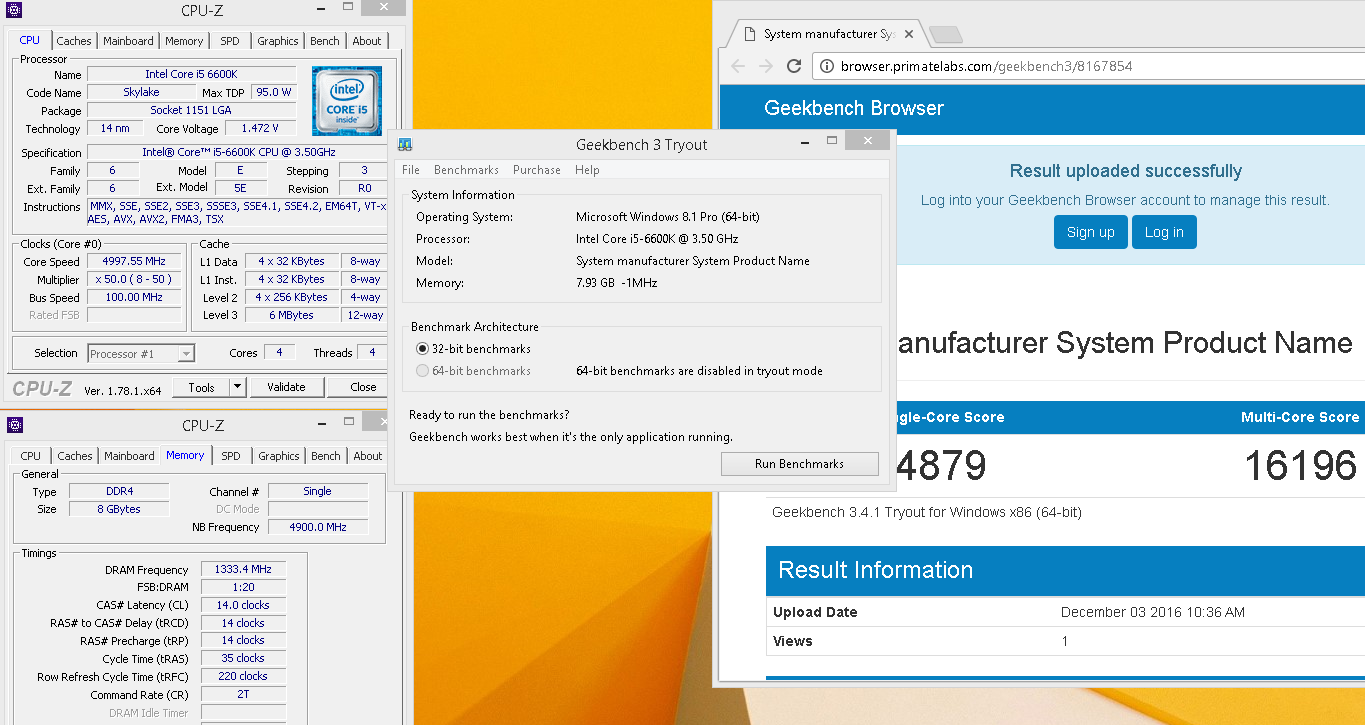Click the CAS# Latency 14.0 clocks value
This screenshot has height=725, width=1365.
pyautogui.click(x=243, y=605)
